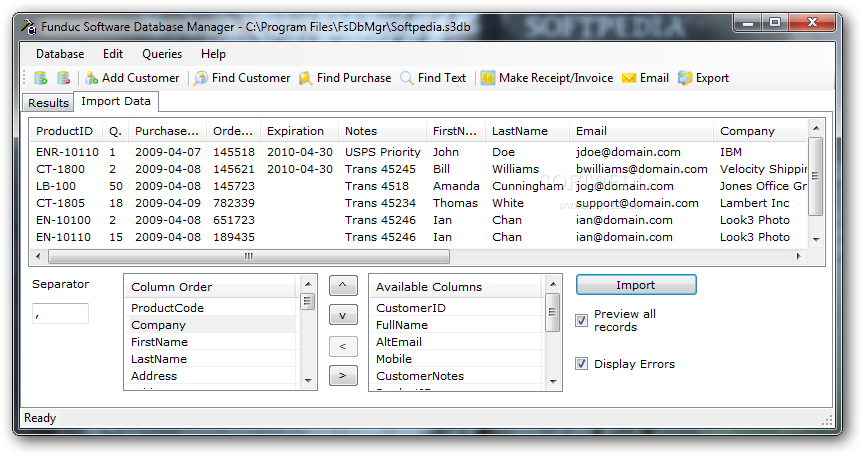863x456 pixels.
Task: Switch to the Results tab
Action: [x=48, y=103]
